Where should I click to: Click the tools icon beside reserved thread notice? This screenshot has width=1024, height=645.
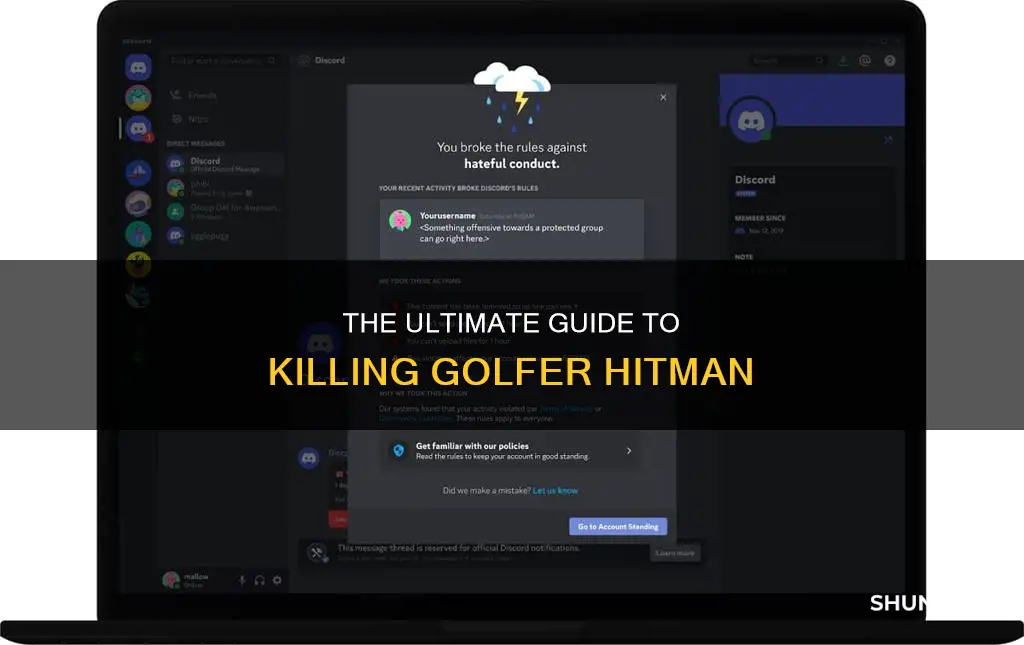[317, 553]
